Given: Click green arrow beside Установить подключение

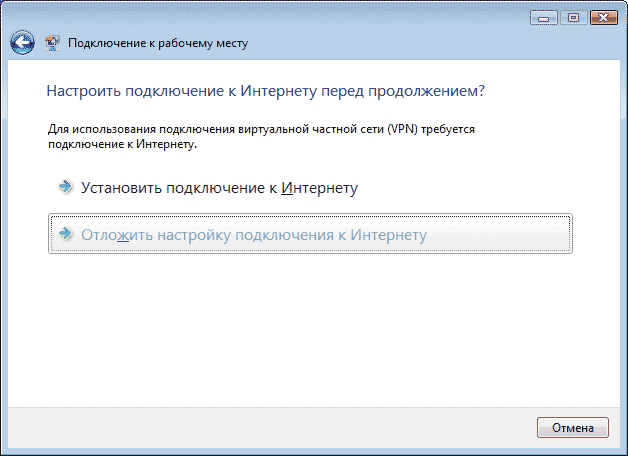Looking at the screenshot, I should click(x=65, y=187).
